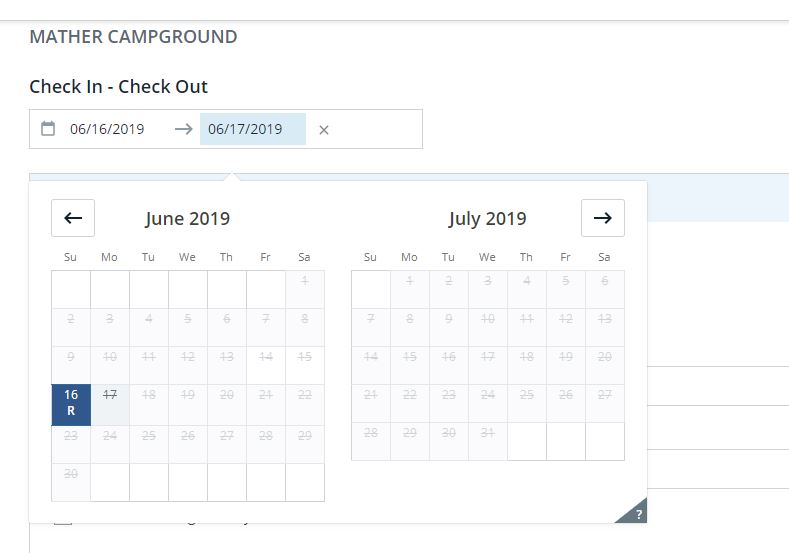Click the check-in date field 06/16/2019

click(x=108, y=129)
